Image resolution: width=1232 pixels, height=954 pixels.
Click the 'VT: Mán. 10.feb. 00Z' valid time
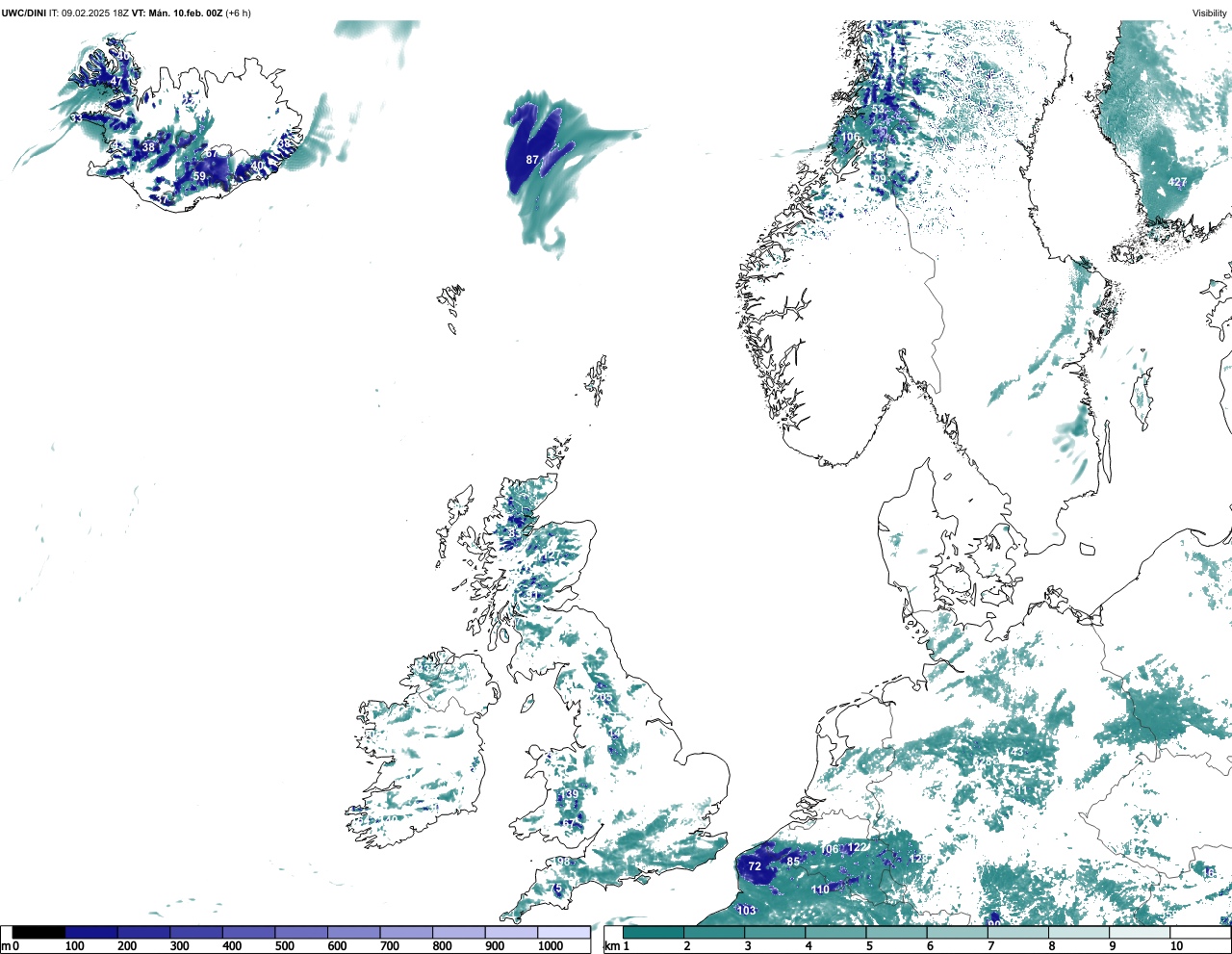[177, 13]
